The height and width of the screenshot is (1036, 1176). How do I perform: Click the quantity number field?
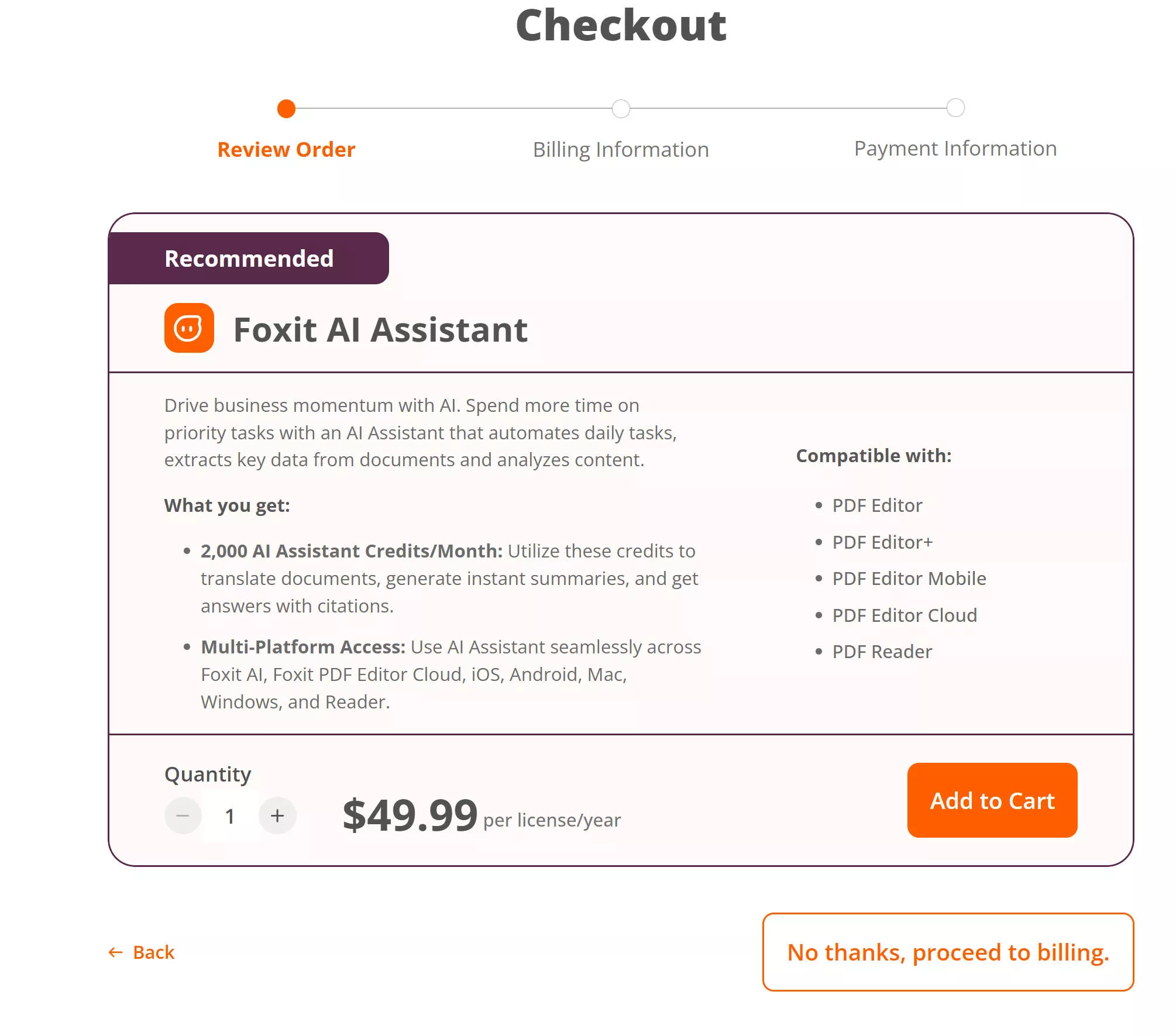pyautogui.click(x=230, y=815)
